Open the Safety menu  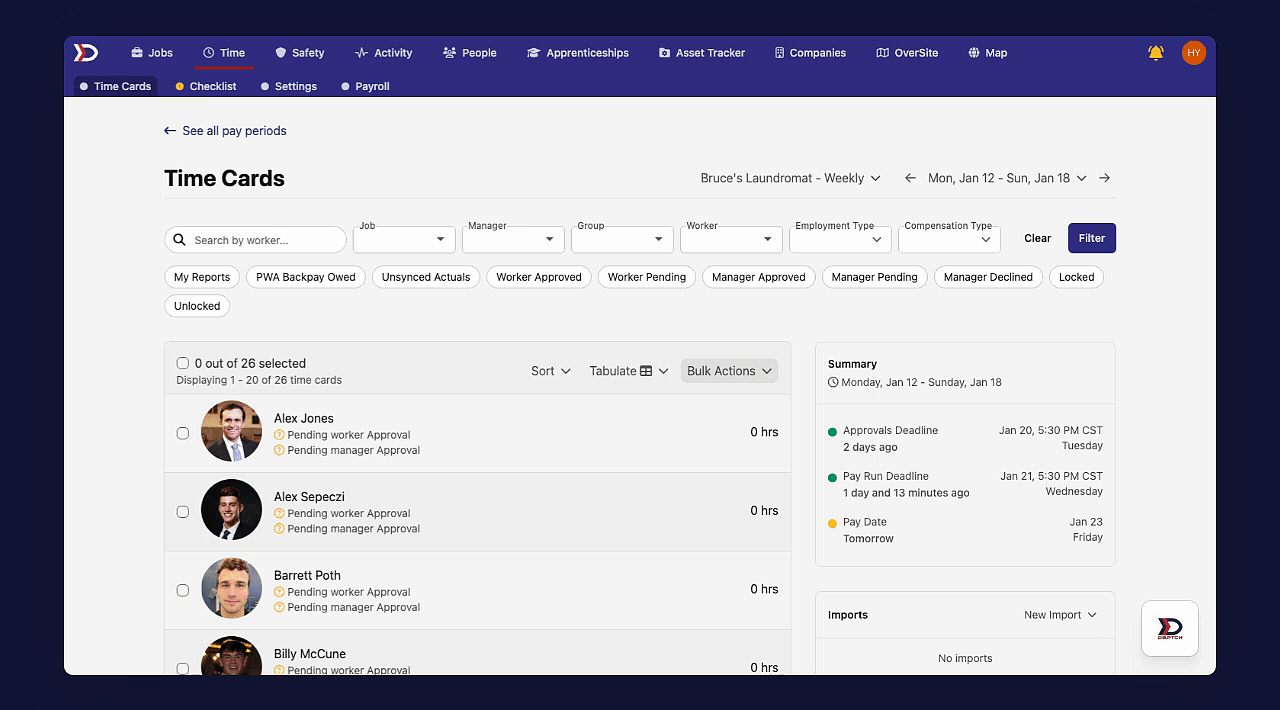299,53
